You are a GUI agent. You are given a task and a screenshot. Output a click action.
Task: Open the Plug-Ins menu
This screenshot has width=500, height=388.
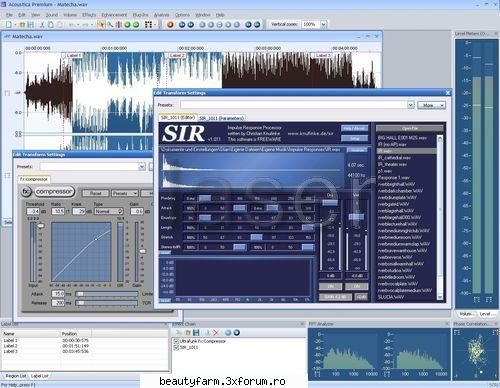pyautogui.click(x=140, y=15)
